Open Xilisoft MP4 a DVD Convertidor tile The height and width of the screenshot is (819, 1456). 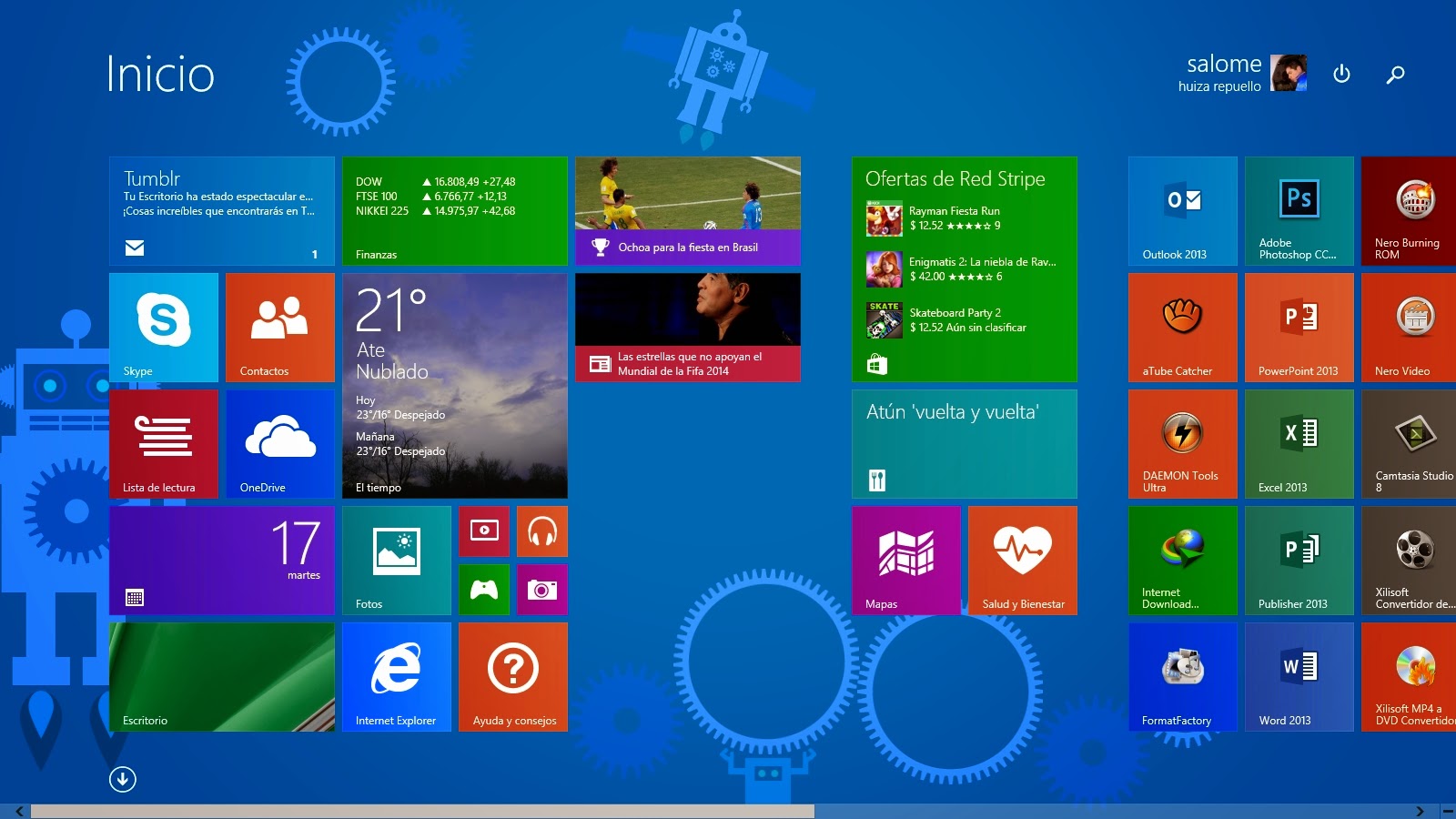pyautogui.click(x=1409, y=677)
